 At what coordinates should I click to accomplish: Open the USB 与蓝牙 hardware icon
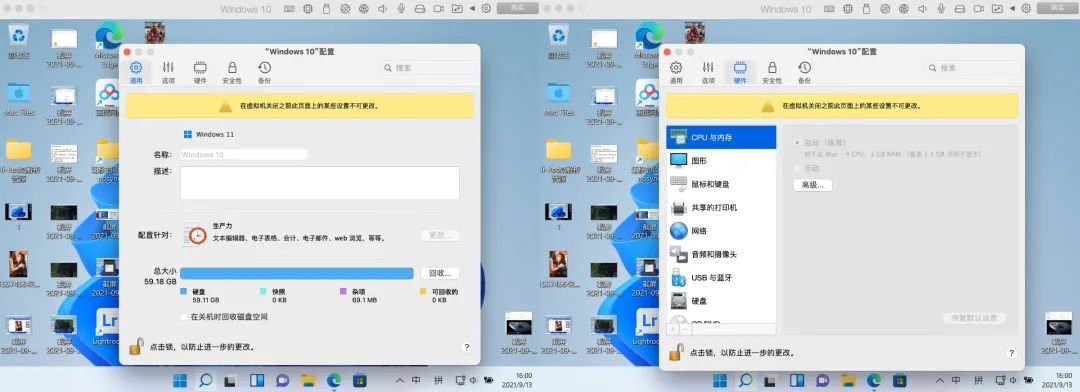[678, 278]
